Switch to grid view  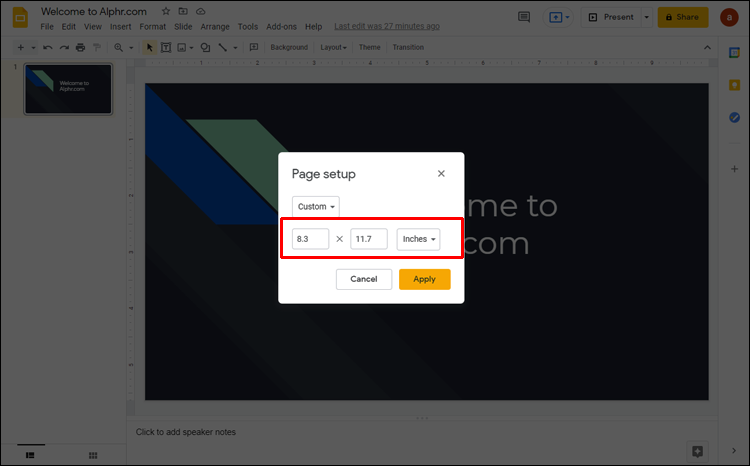(x=93, y=455)
